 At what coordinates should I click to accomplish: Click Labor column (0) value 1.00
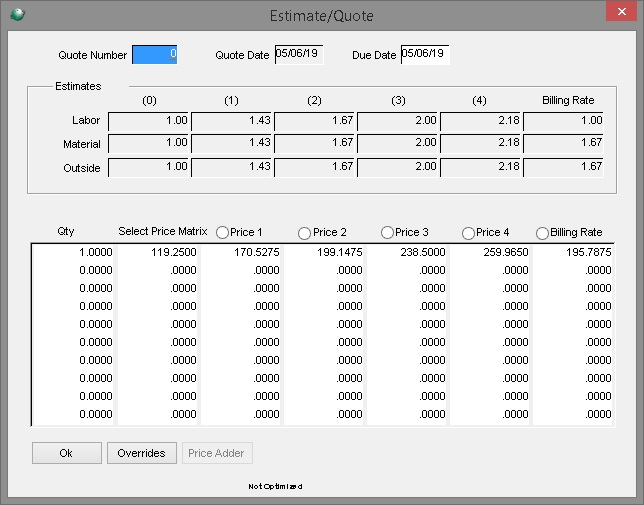click(x=148, y=121)
